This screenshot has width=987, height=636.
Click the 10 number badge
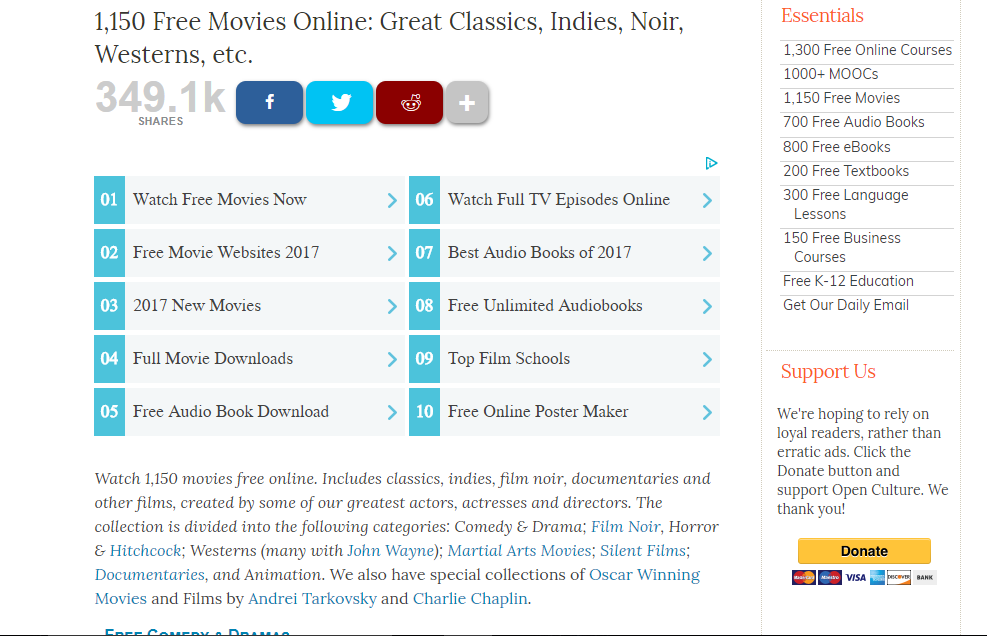pyautogui.click(x=424, y=411)
